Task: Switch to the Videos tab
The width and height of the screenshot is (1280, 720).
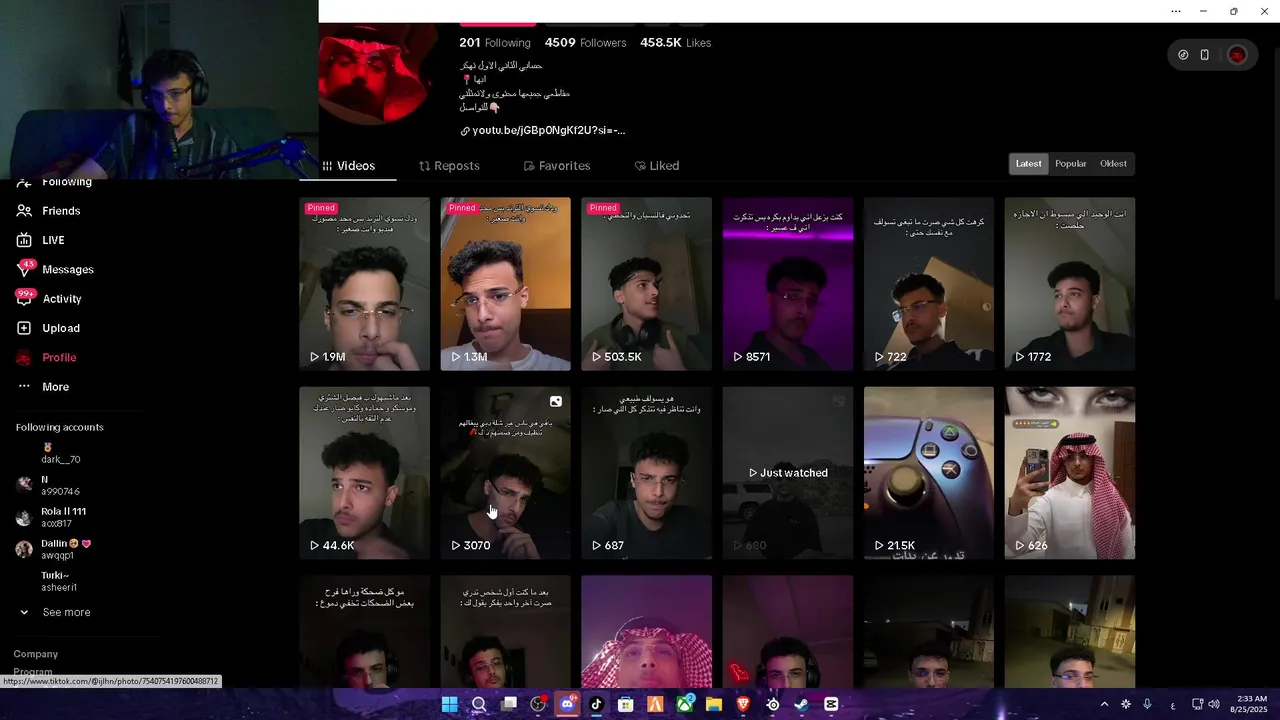Action: click(x=348, y=166)
